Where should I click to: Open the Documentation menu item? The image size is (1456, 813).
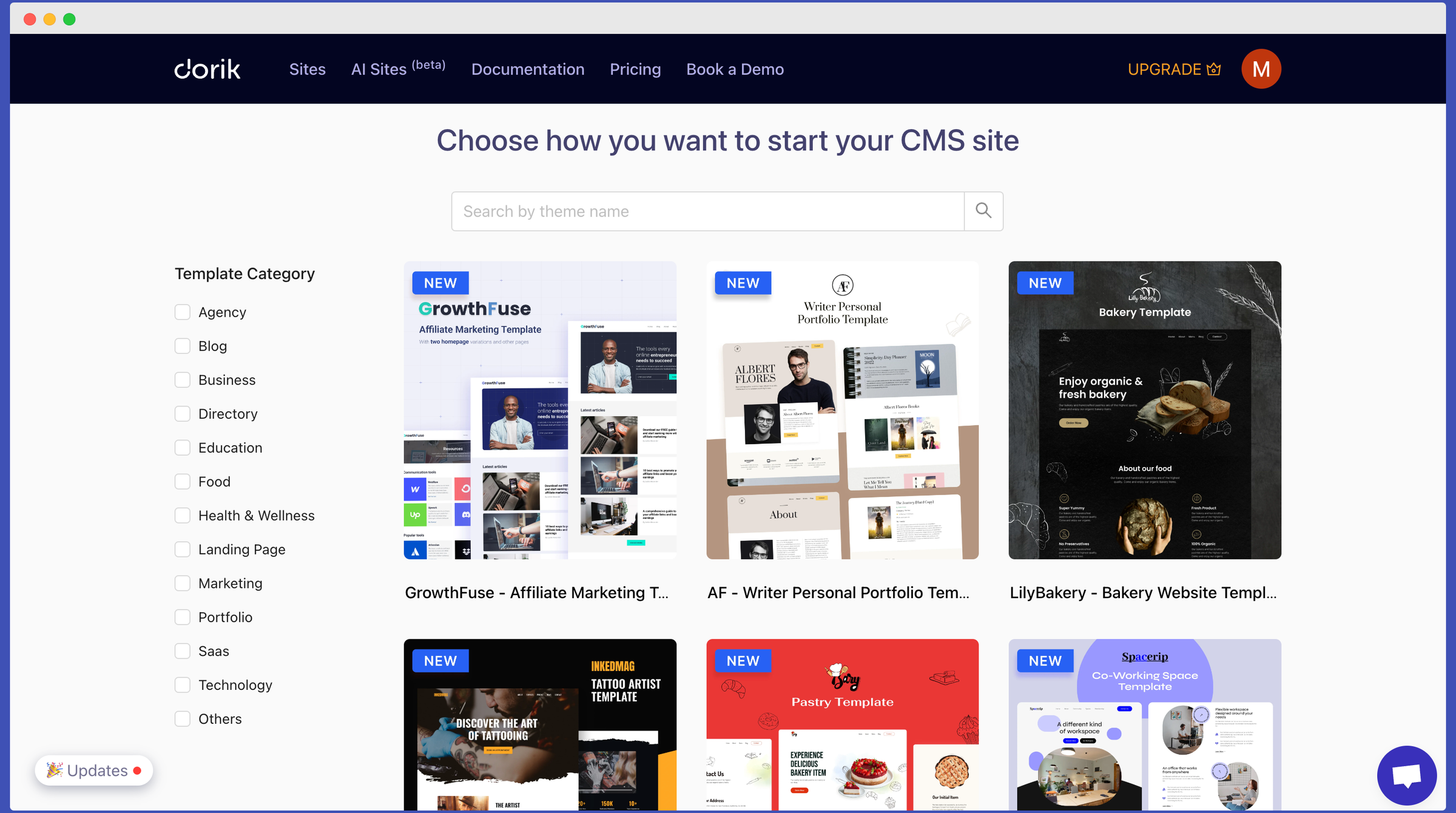[x=527, y=69]
